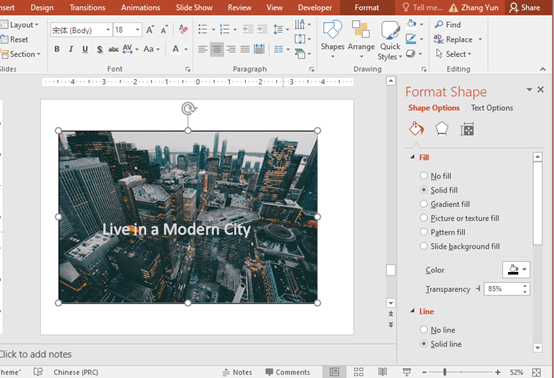
Task: Decrease font size with small A
Action: 164,30
